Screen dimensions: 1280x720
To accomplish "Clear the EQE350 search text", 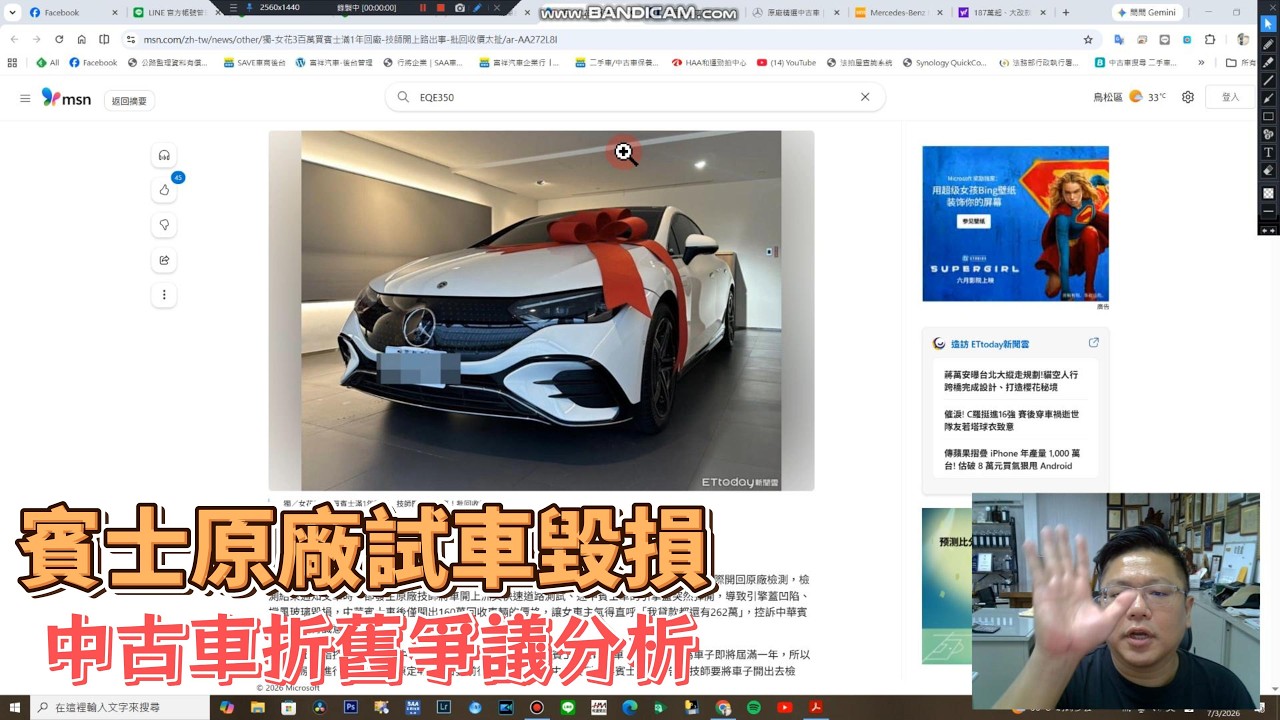I will tap(865, 97).
